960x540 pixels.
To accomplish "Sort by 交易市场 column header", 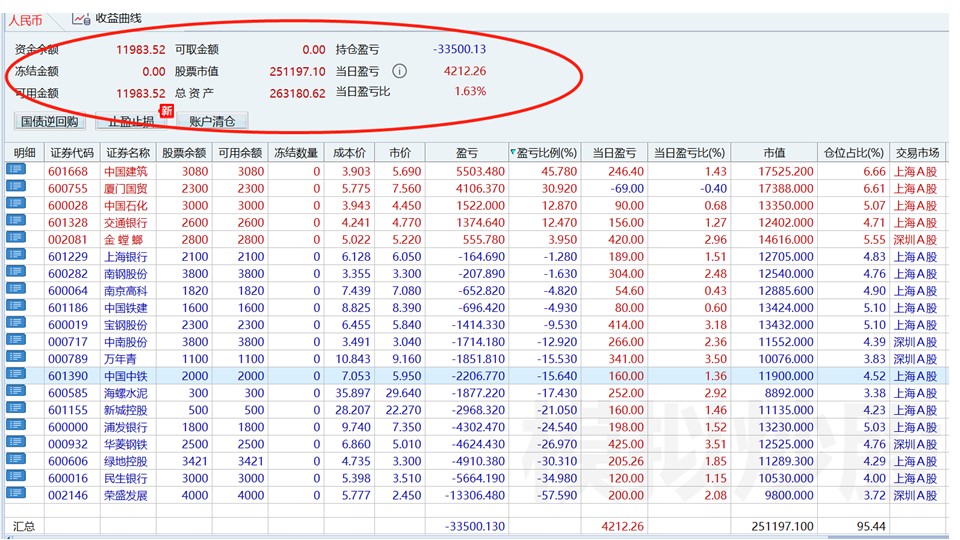I will point(917,152).
